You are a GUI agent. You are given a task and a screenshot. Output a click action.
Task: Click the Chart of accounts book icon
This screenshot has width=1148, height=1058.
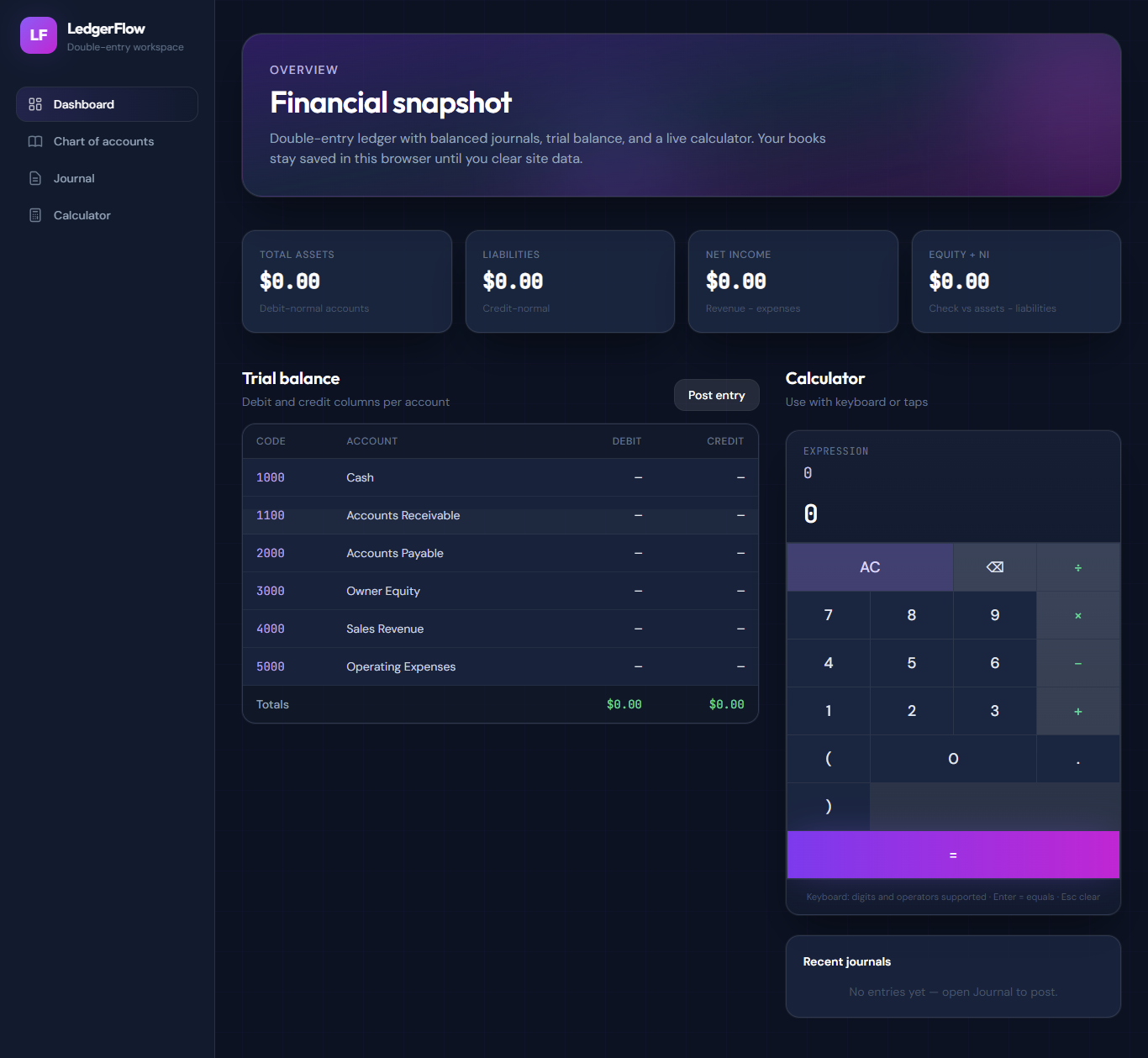click(x=35, y=141)
